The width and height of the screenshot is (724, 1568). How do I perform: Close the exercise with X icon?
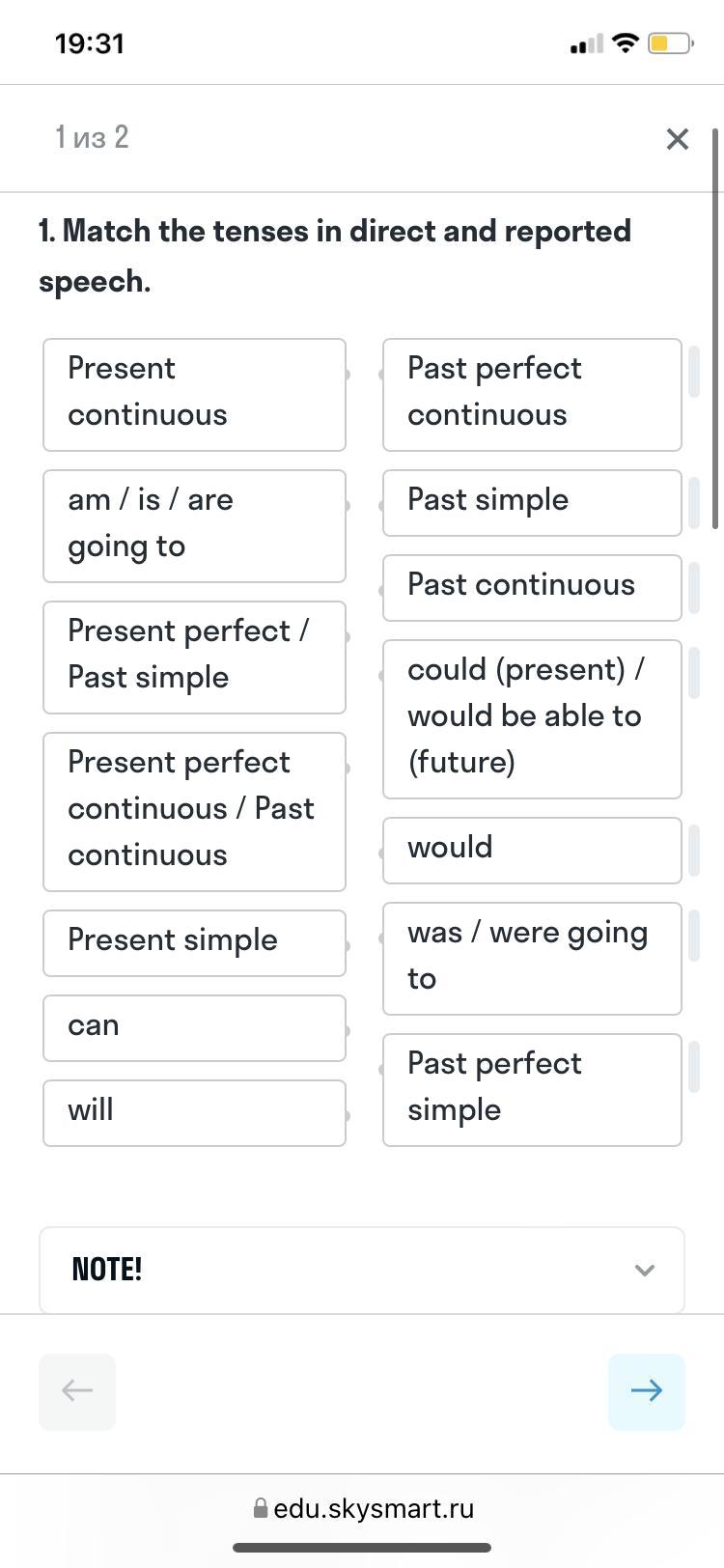pyautogui.click(x=678, y=139)
